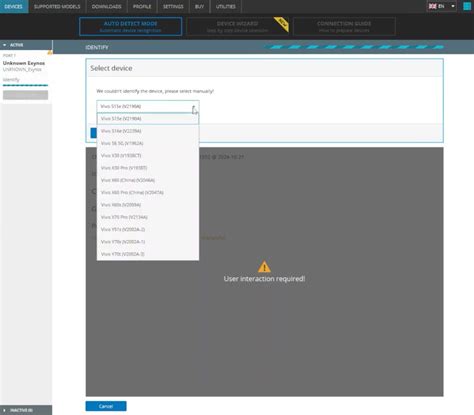Pick the Vivo Y70s option
Screen dimensions: 474x415
pyautogui.click(x=148, y=242)
